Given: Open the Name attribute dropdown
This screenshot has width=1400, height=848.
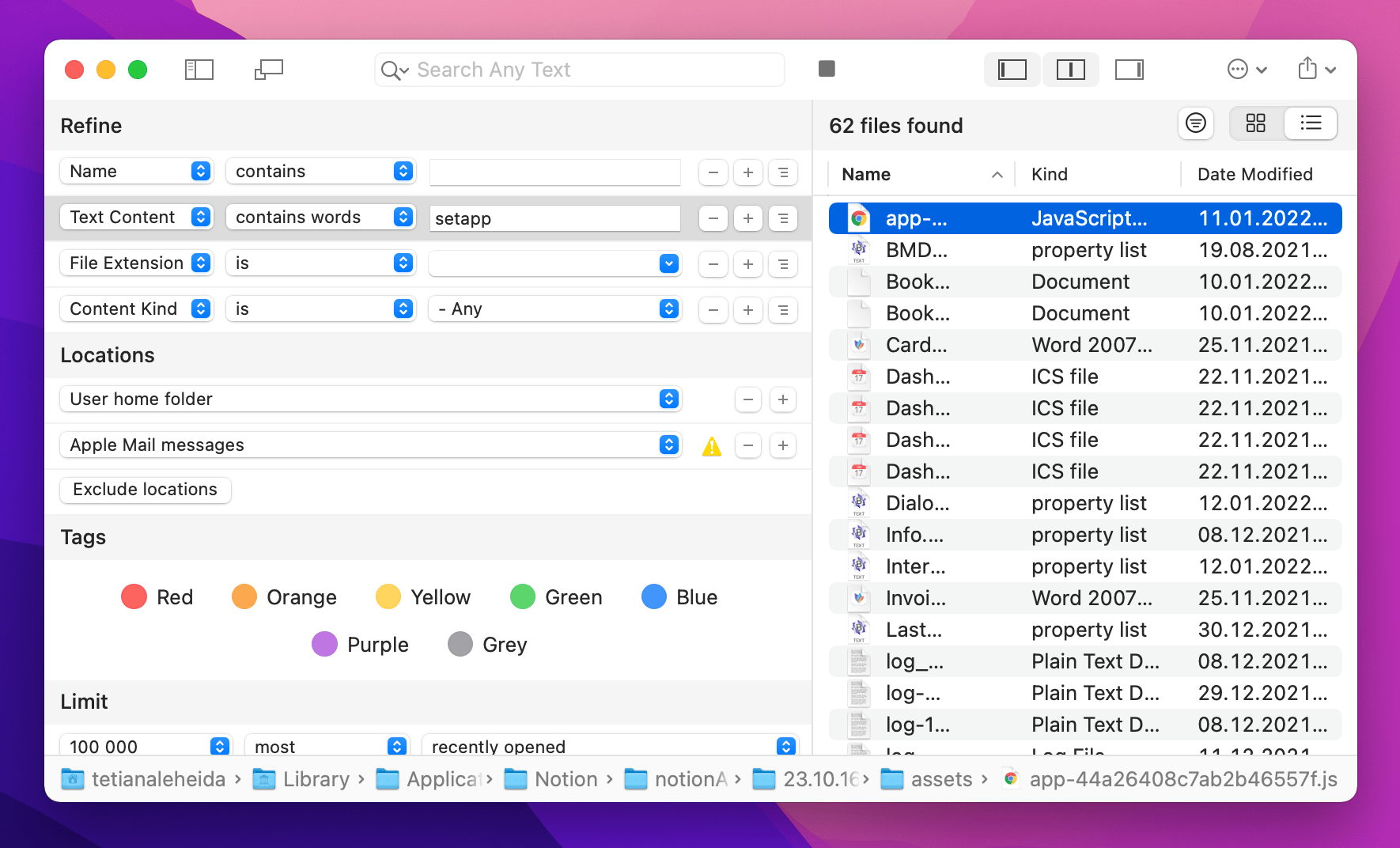Looking at the screenshot, I should pos(136,172).
